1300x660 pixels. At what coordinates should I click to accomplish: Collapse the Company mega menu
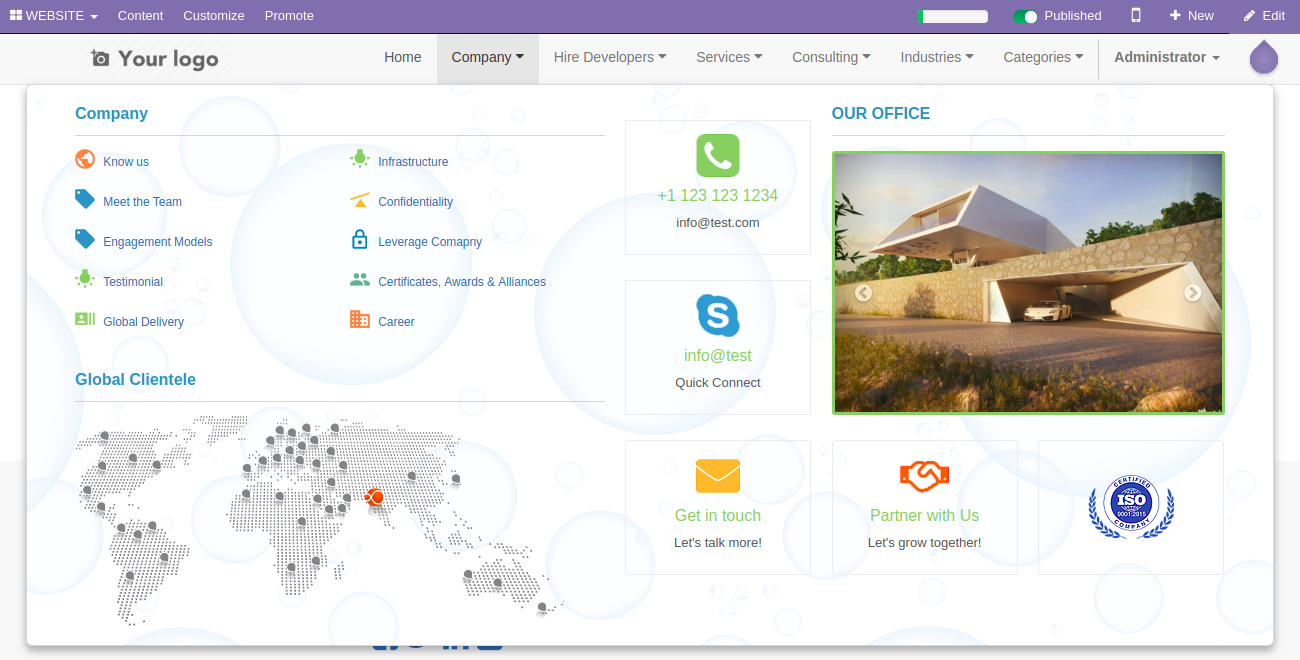pos(488,57)
